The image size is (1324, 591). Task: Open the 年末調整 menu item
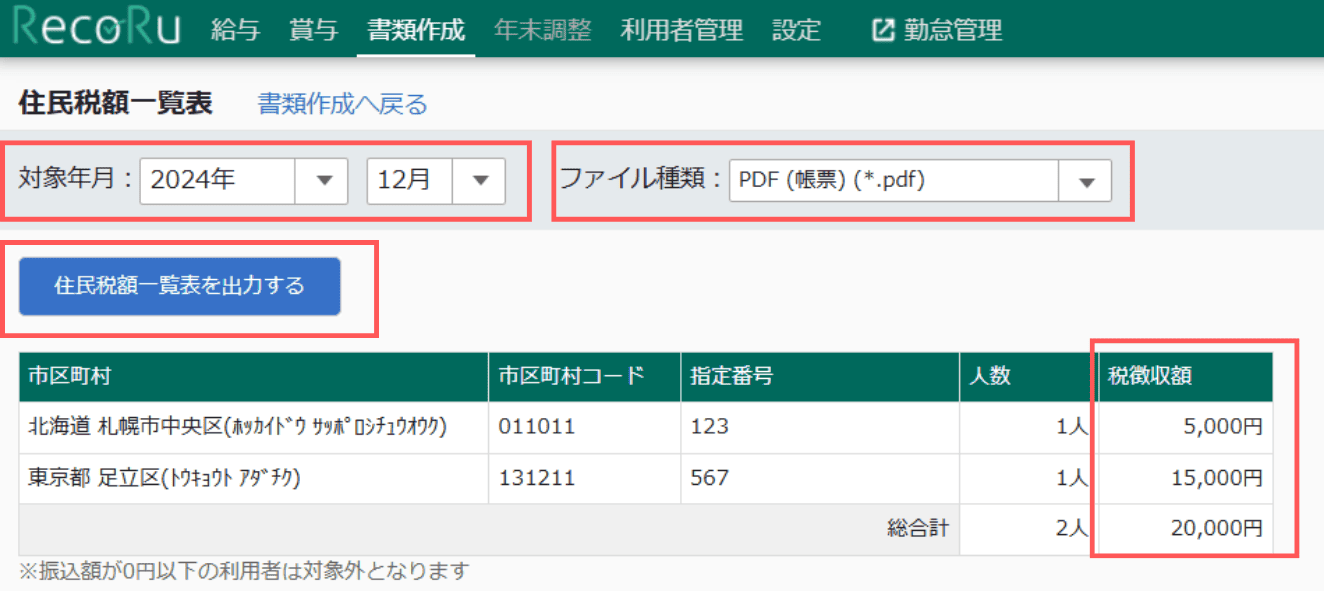[x=542, y=30]
